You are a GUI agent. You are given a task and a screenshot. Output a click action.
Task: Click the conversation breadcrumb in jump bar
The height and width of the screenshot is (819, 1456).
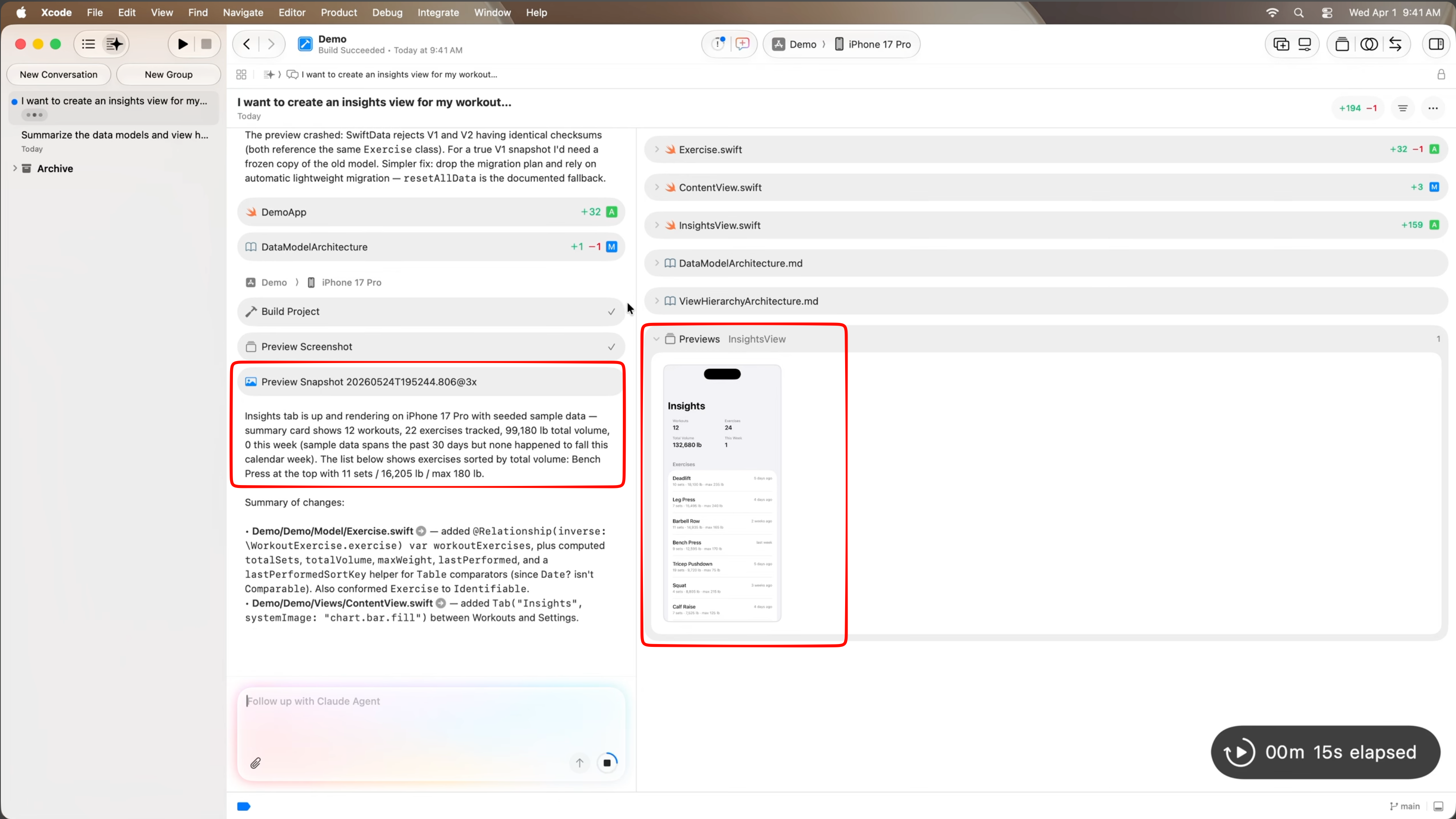point(392,75)
